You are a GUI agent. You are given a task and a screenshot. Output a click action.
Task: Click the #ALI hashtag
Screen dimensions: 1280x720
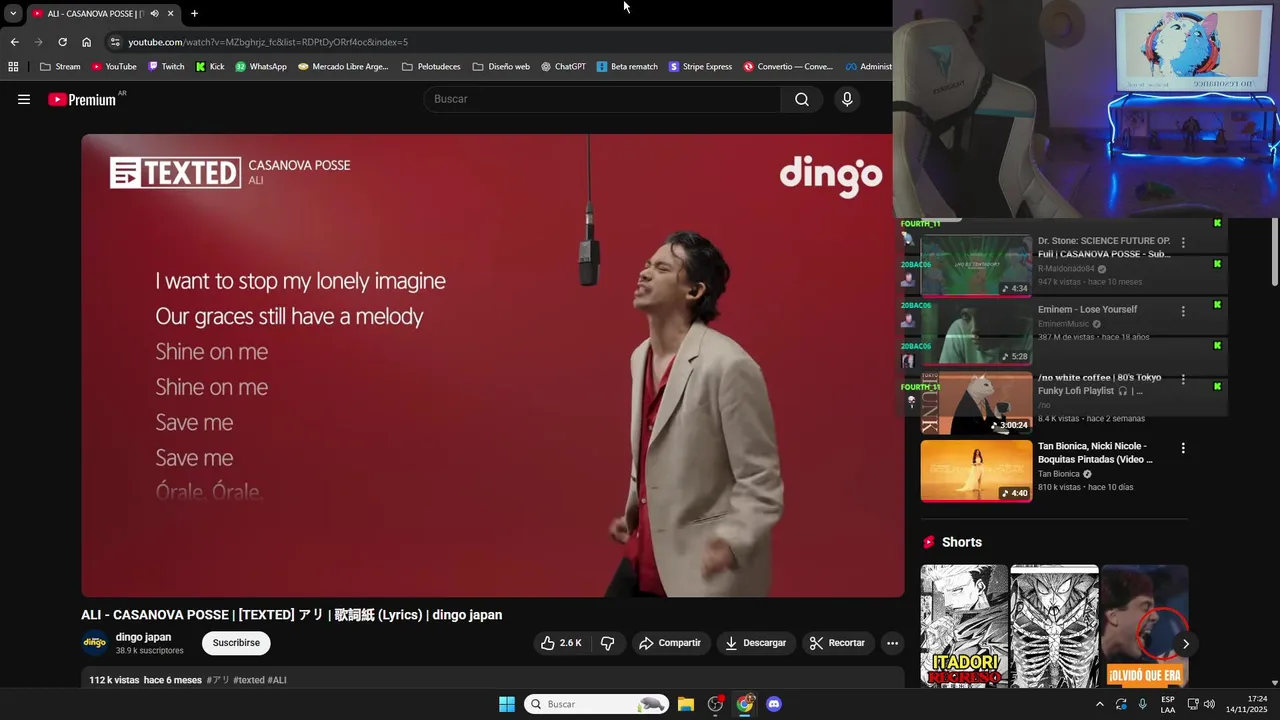(x=277, y=680)
